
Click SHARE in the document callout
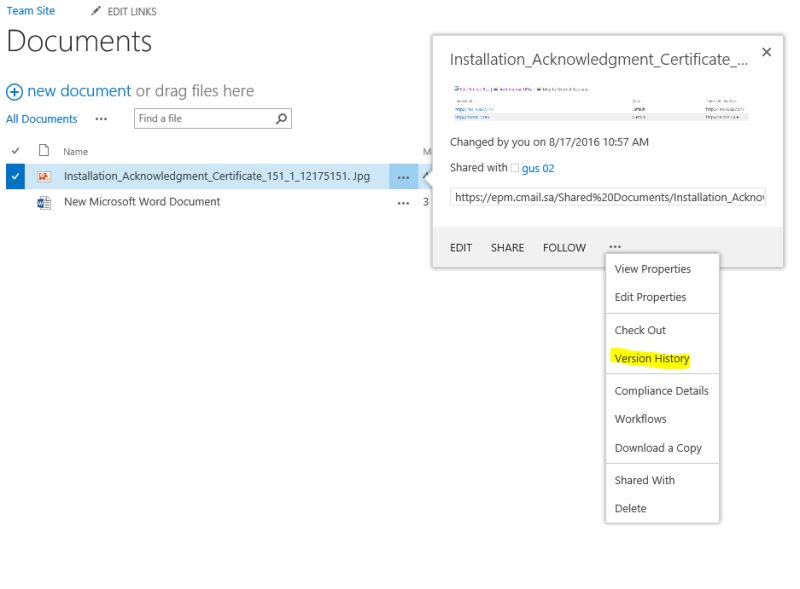(507, 247)
